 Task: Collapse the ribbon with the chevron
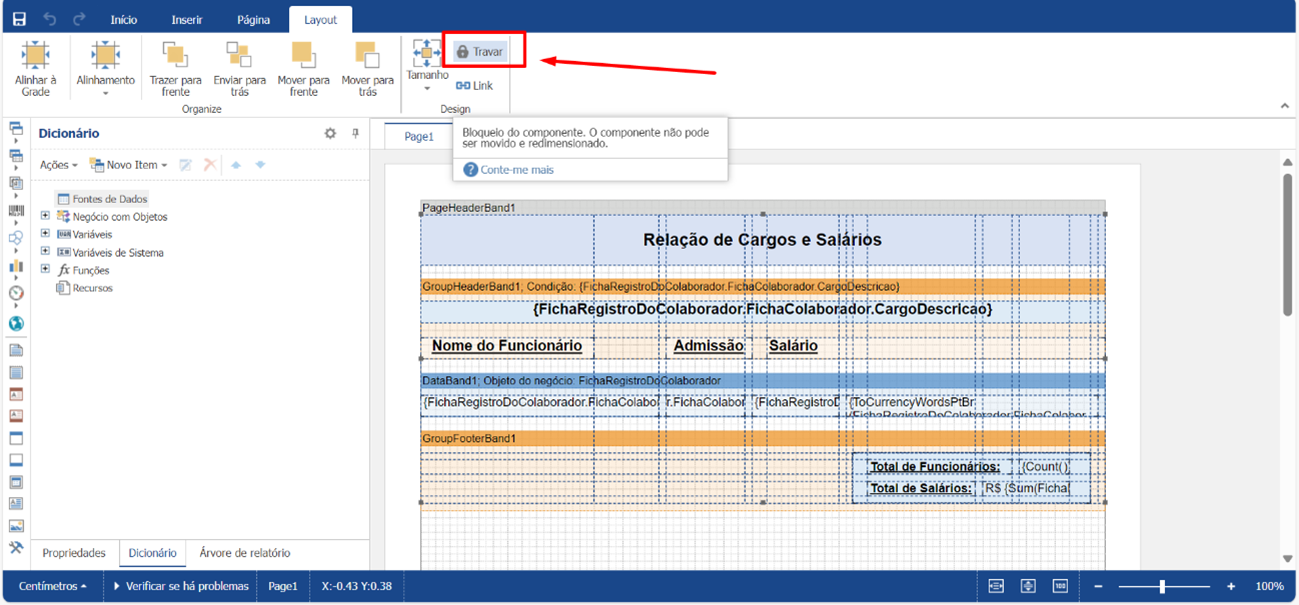(x=1285, y=106)
